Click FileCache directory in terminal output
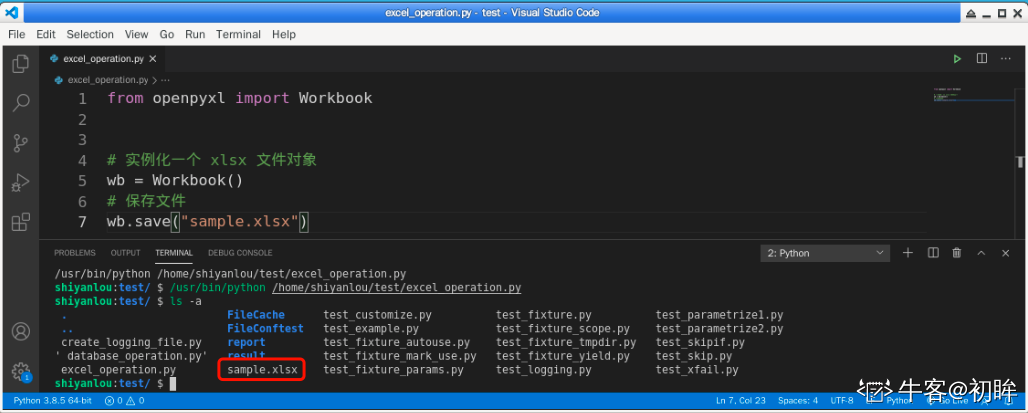 point(256,315)
